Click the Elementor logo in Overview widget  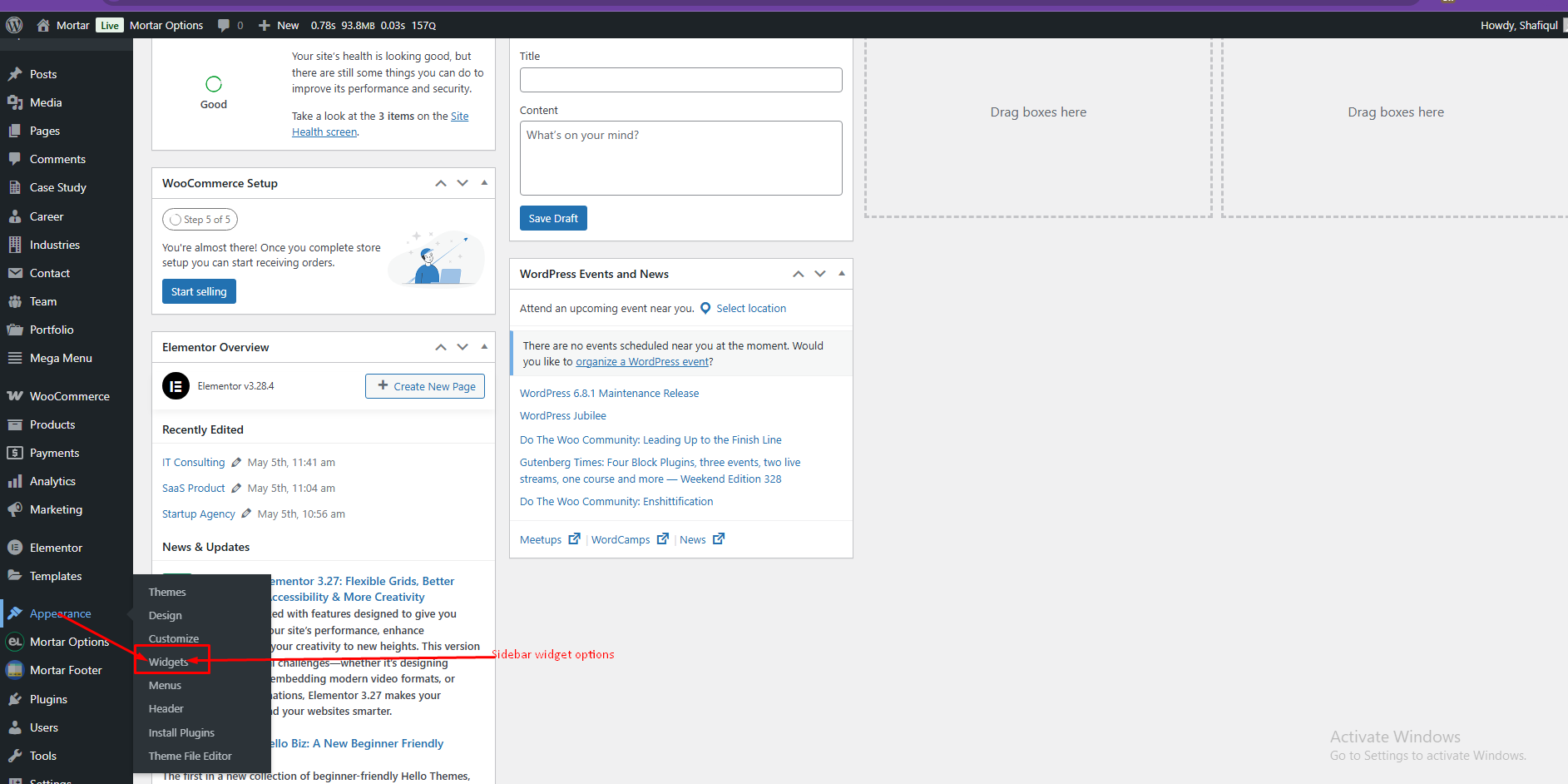[x=176, y=386]
